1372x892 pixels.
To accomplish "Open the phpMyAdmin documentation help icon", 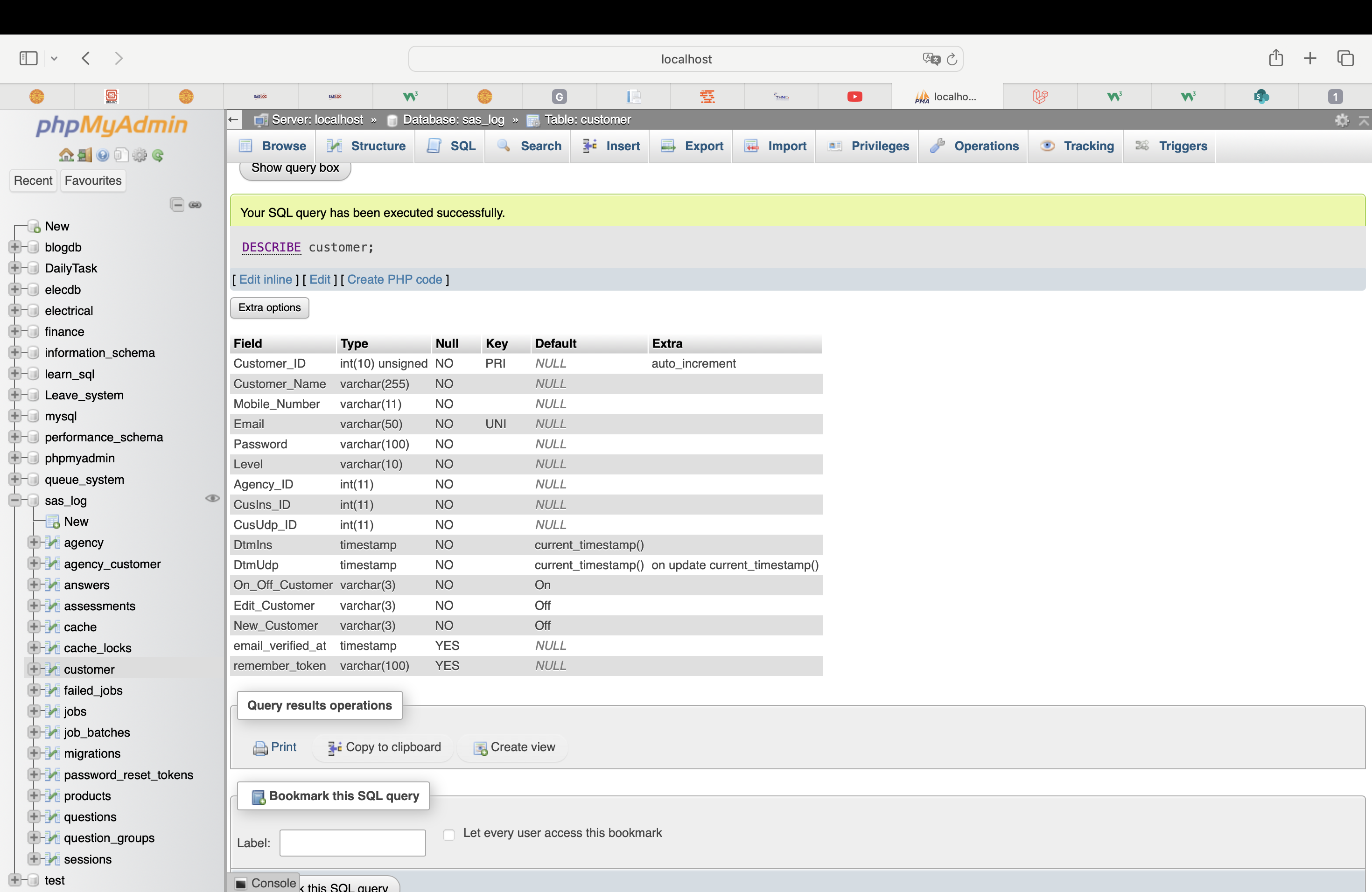I will click(103, 155).
